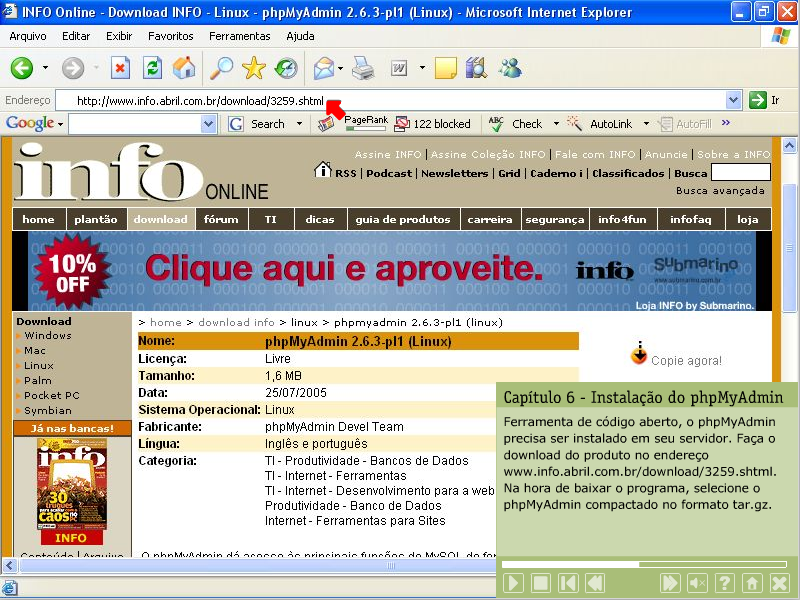Select the page refresh icon
This screenshot has height=600, width=800.
[153, 68]
